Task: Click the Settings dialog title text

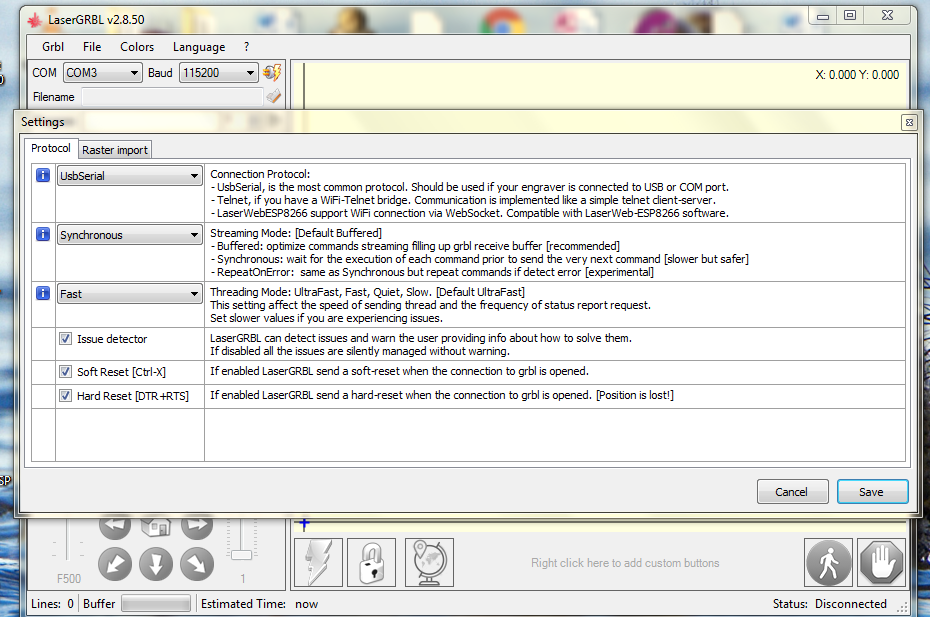Action: pos(43,122)
